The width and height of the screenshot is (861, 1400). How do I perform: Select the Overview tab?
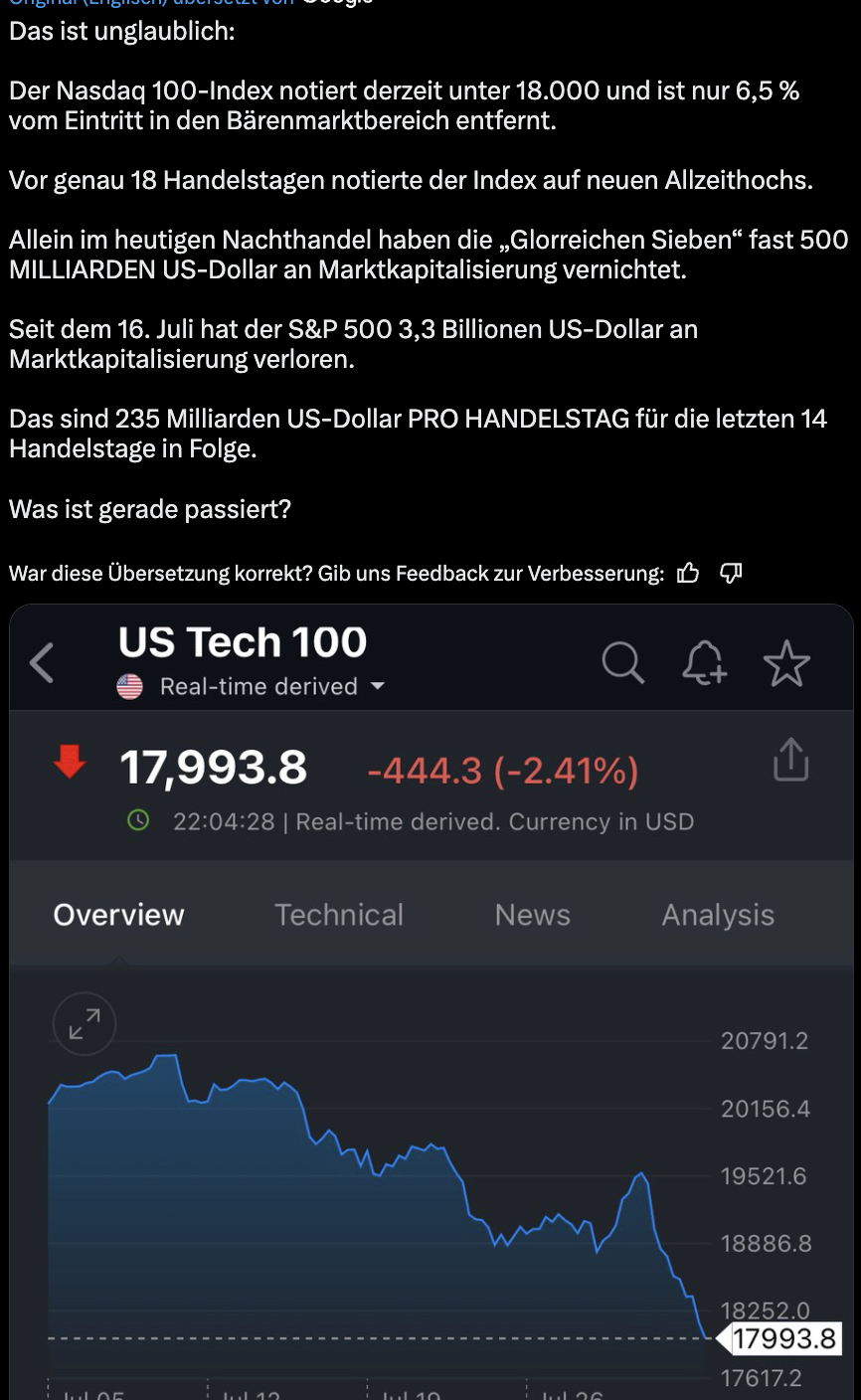click(118, 915)
